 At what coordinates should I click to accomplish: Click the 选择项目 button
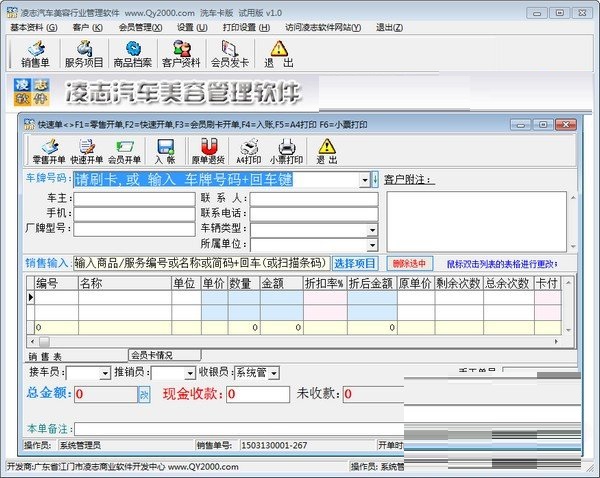[355, 263]
